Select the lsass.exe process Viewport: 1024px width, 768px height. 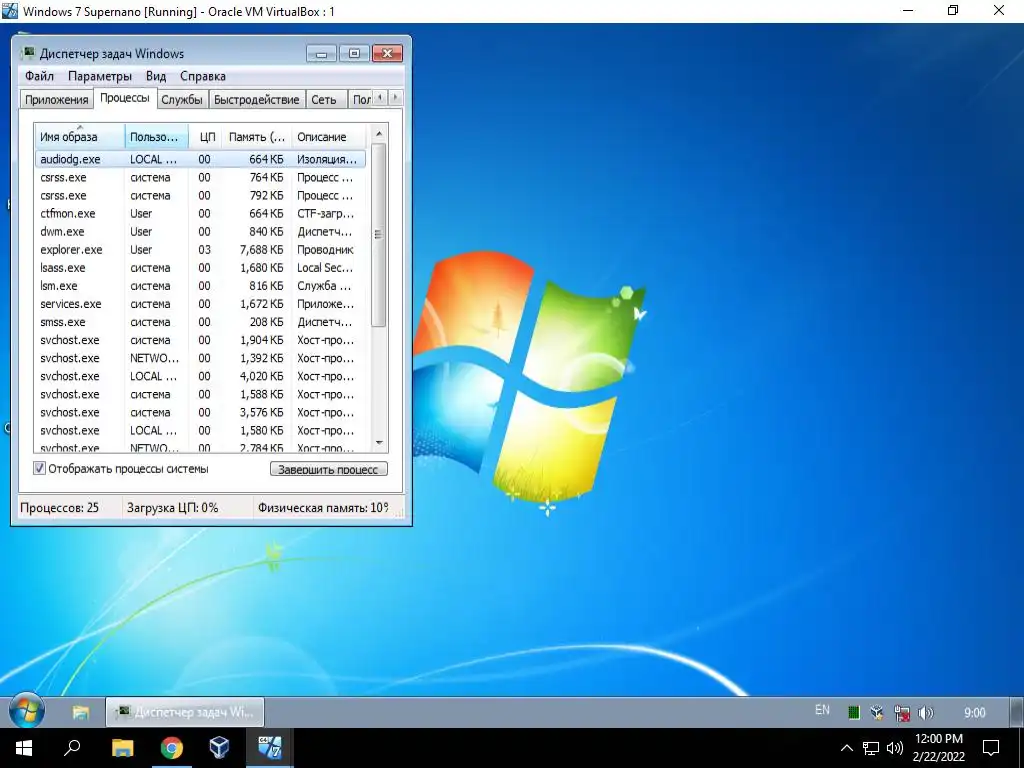tap(200, 268)
